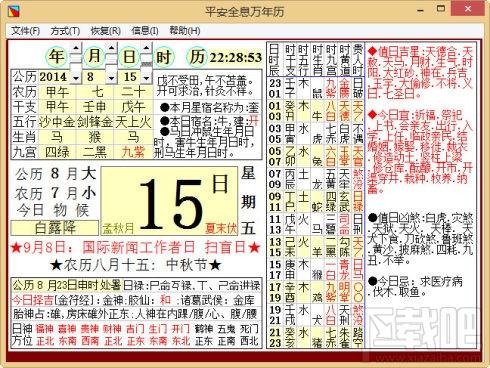
Task: Click the 01-03 癸丑 hour row
Action: 316,111
